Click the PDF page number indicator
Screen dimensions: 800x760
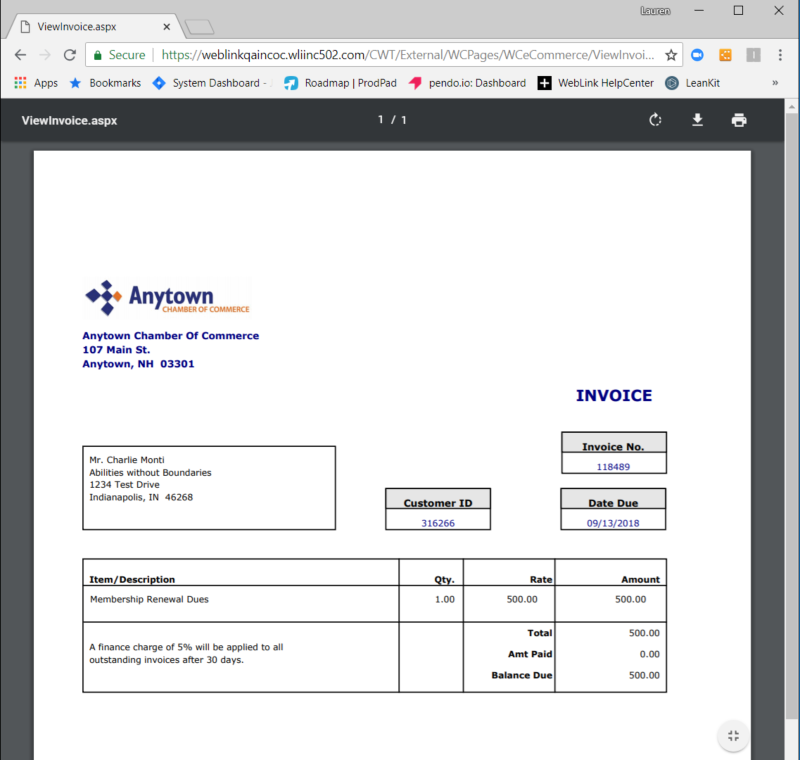click(x=392, y=120)
